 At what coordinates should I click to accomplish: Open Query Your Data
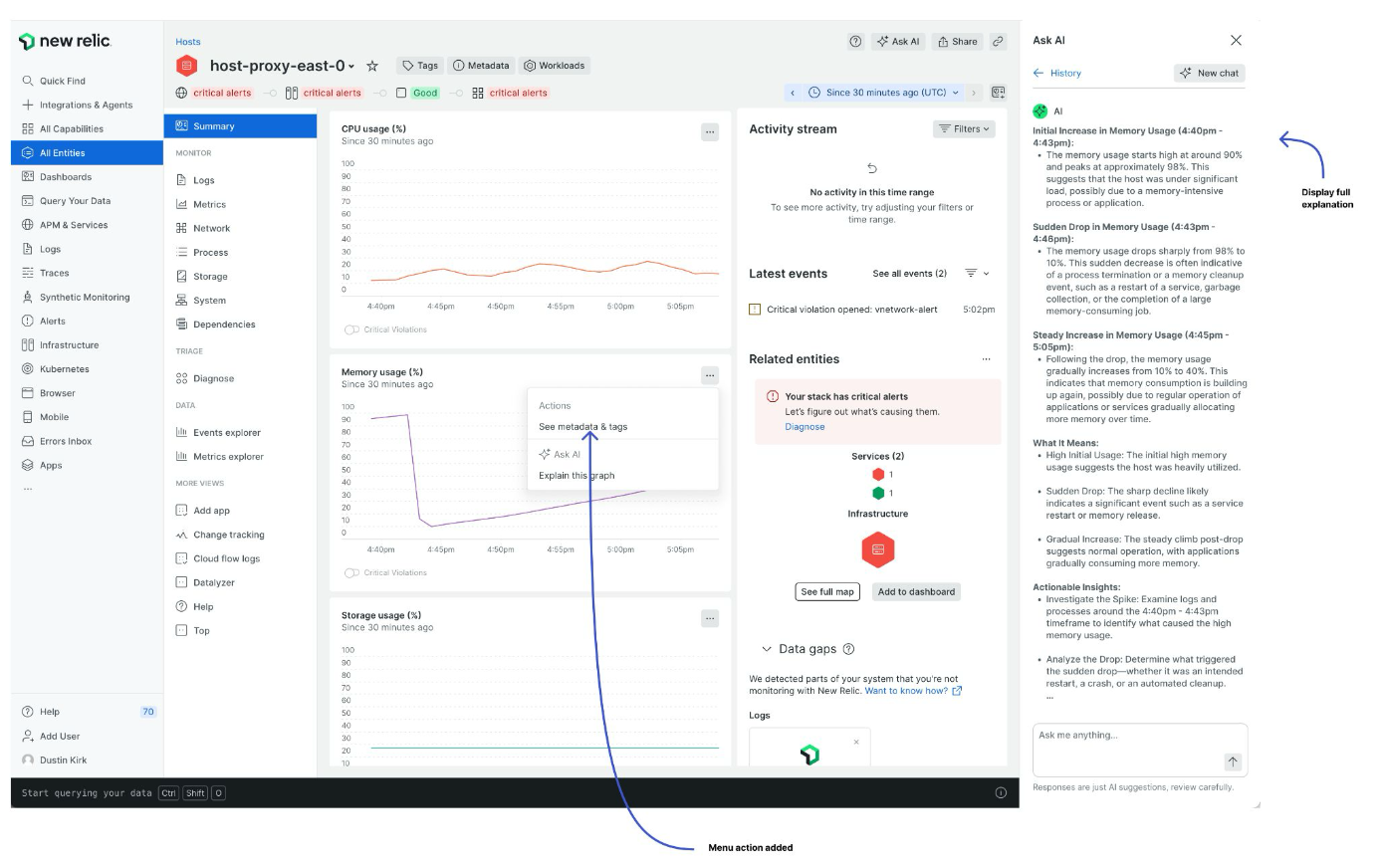pyautogui.click(x=66, y=201)
